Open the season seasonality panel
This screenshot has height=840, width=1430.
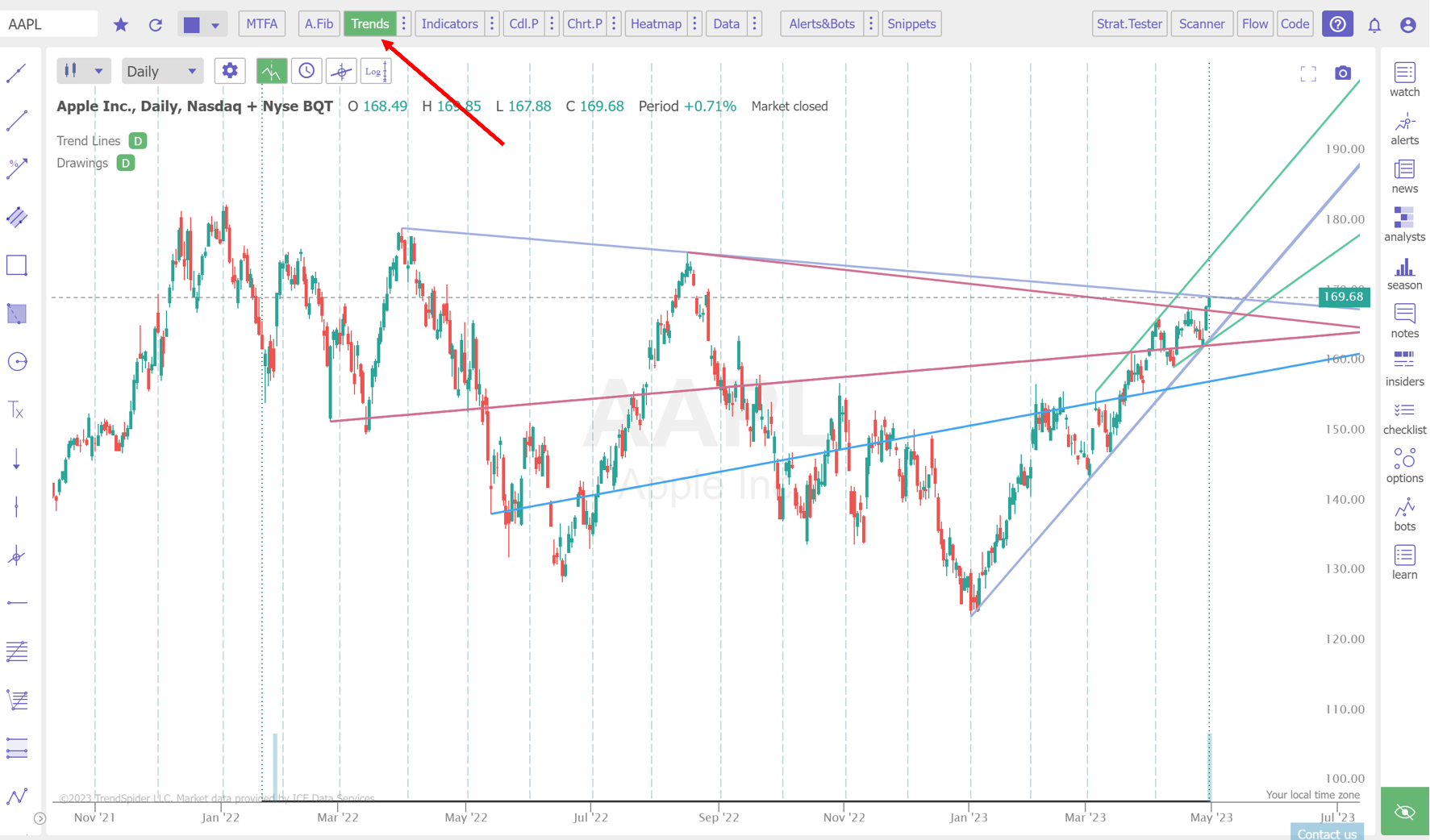[x=1404, y=273]
